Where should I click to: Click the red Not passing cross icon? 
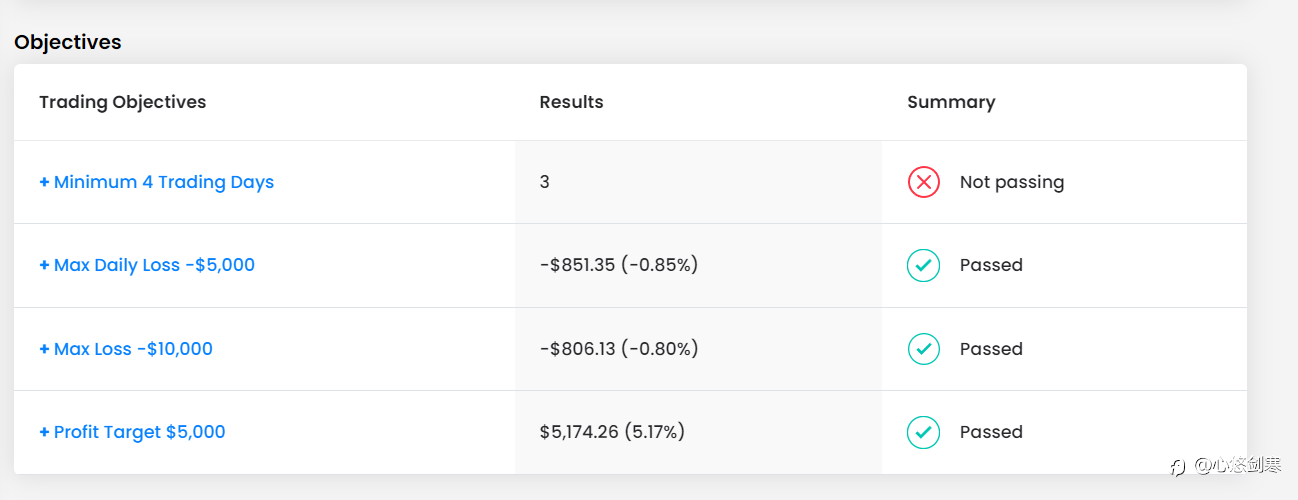coord(923,182)
